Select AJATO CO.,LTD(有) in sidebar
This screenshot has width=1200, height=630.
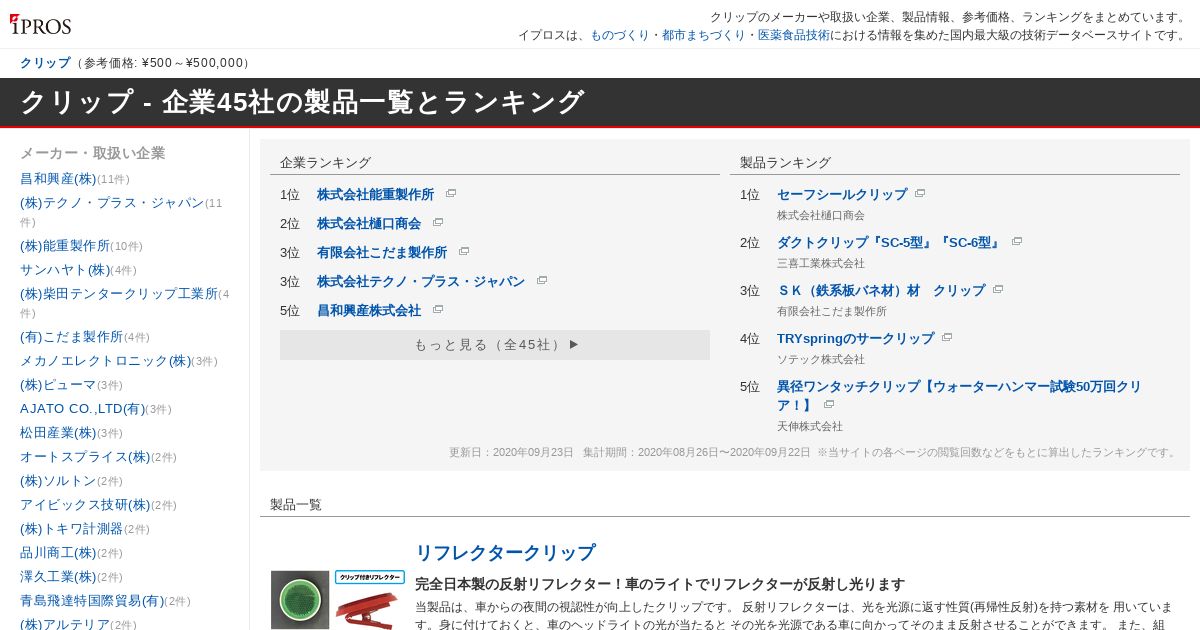pos(82,409)
